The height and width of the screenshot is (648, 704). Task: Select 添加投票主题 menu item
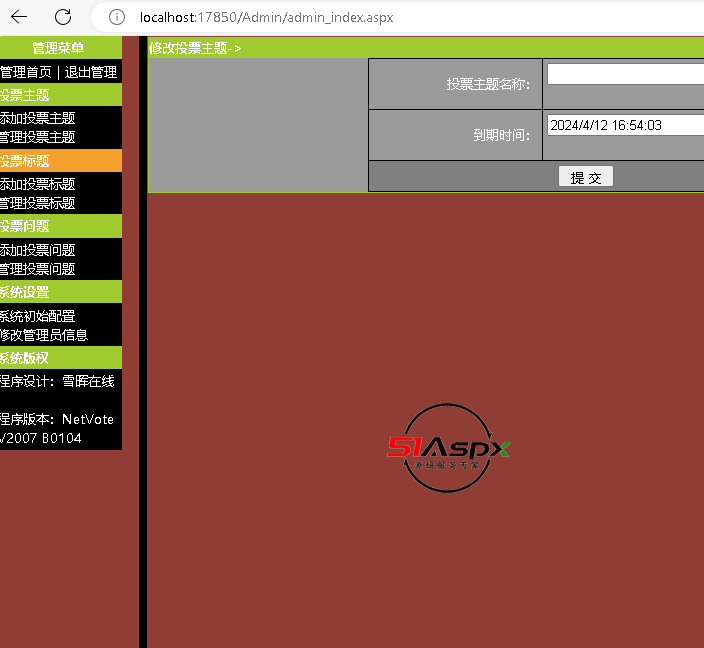click(x=38, y=118)
